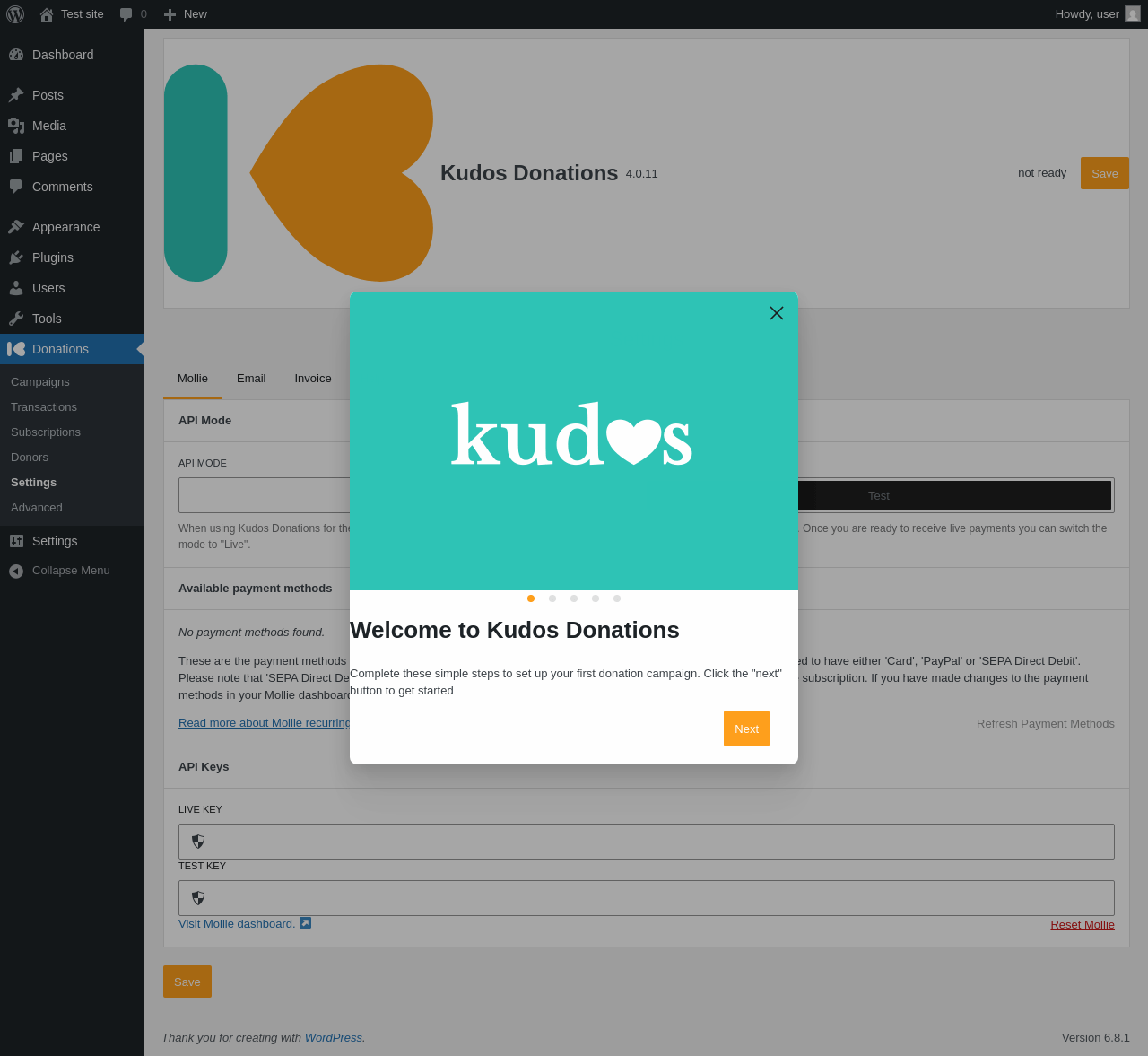The image size is (1148, 1056).
Task: Jump to third onboarding step dot
Action: (x=574, y=598)
